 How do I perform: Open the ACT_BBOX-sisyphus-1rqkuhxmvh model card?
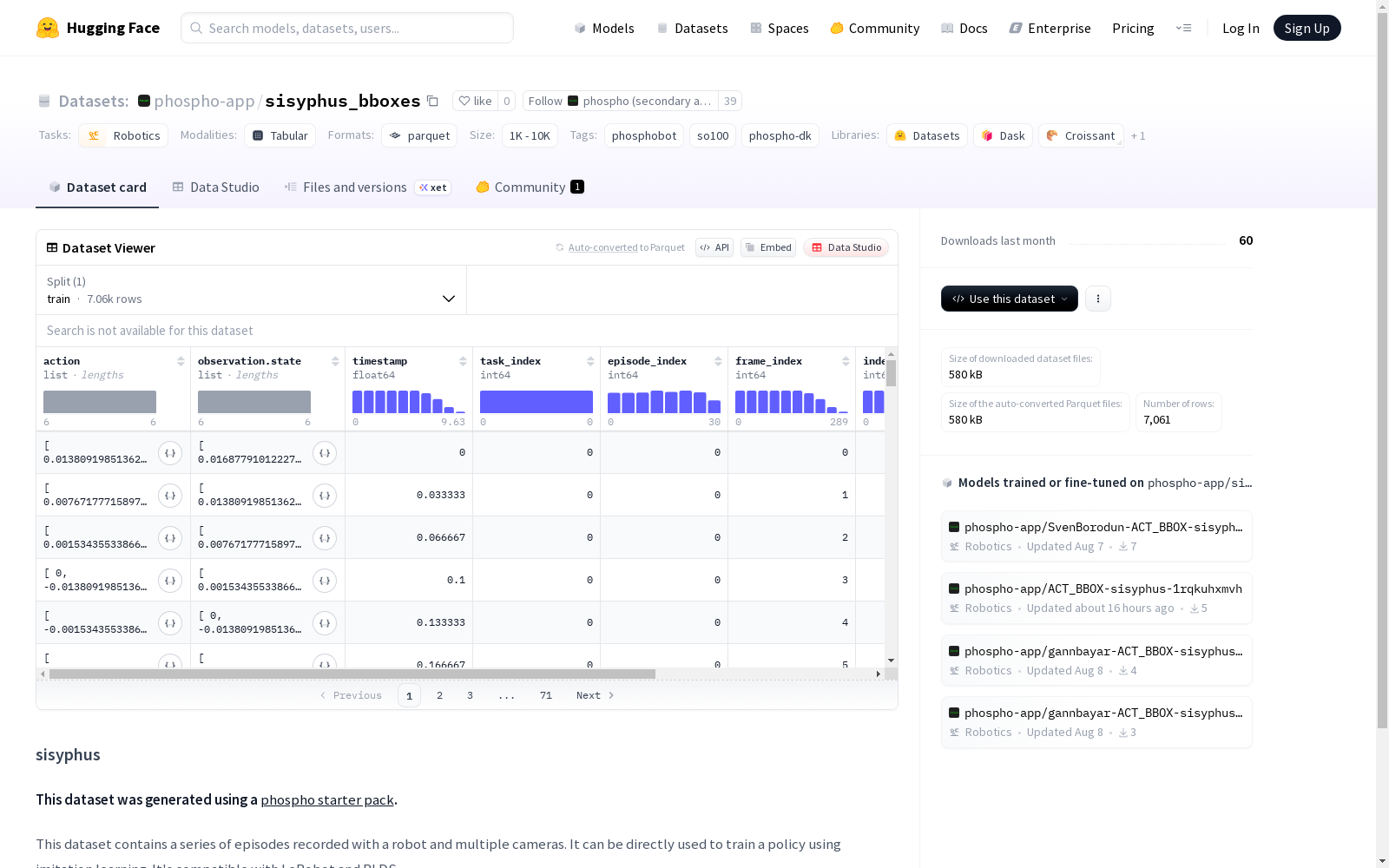(x=1096, y=598)
